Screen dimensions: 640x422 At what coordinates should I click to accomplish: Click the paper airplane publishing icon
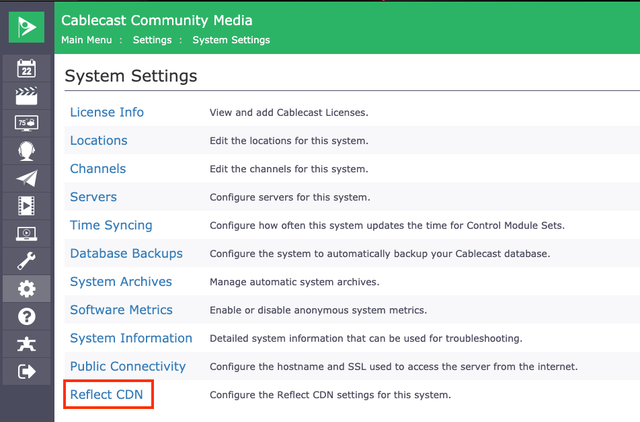coord(27,178)
